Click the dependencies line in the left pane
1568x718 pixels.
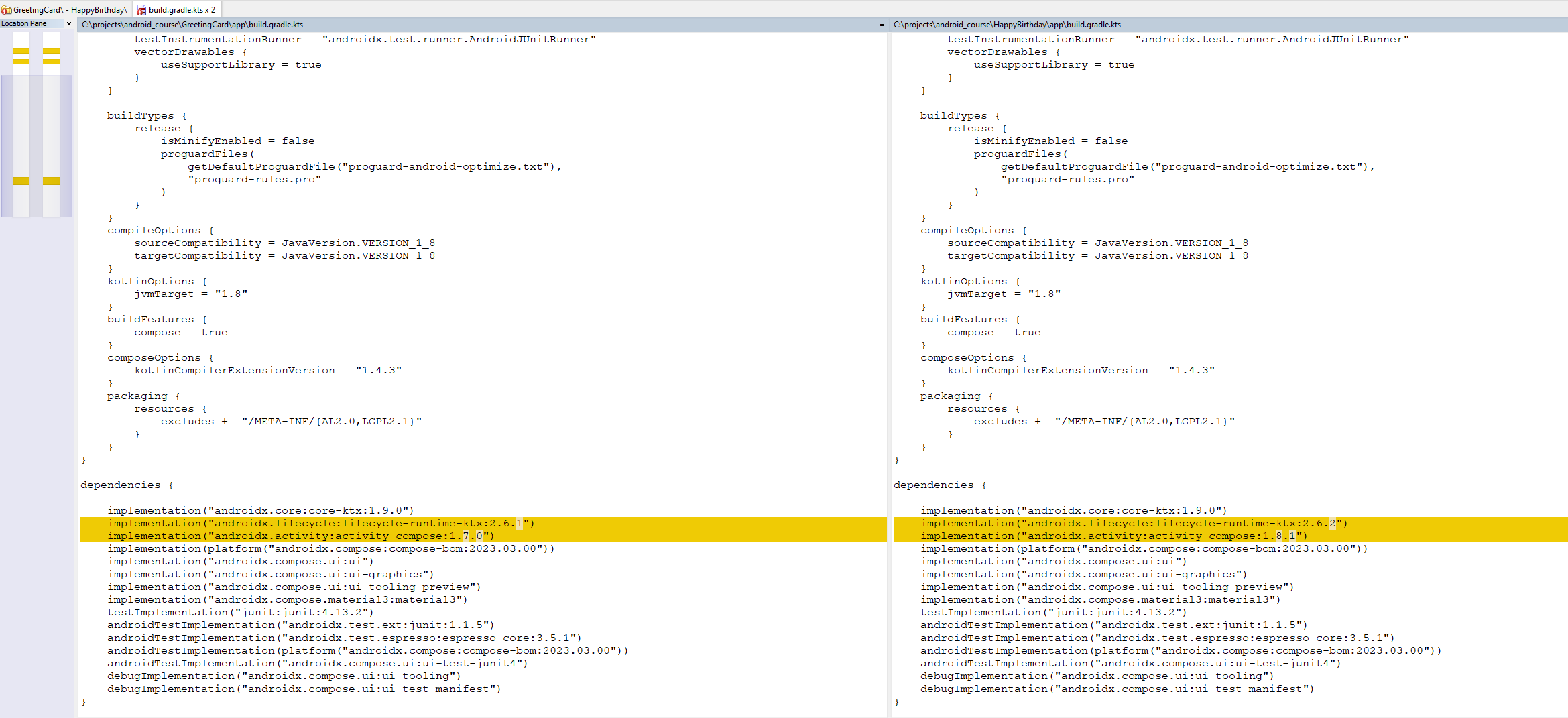tap(119, 485)
